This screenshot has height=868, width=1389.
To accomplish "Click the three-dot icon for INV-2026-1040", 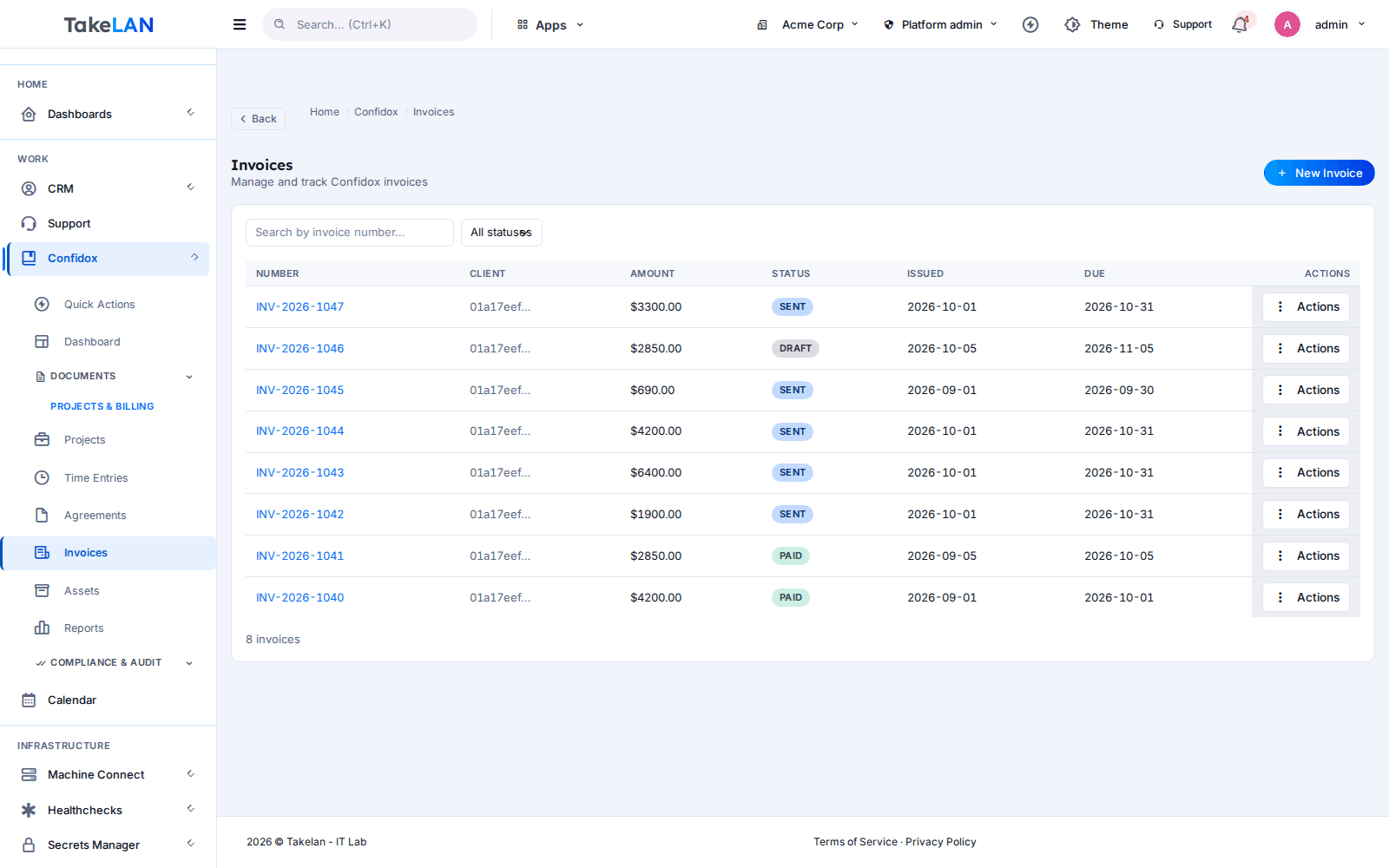I will (x=1280, y=597).
